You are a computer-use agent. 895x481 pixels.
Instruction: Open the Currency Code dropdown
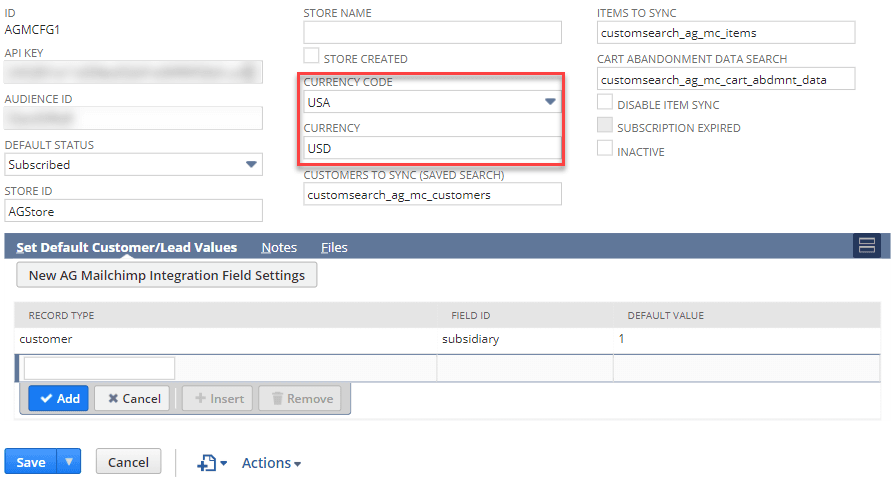(550, 102)
